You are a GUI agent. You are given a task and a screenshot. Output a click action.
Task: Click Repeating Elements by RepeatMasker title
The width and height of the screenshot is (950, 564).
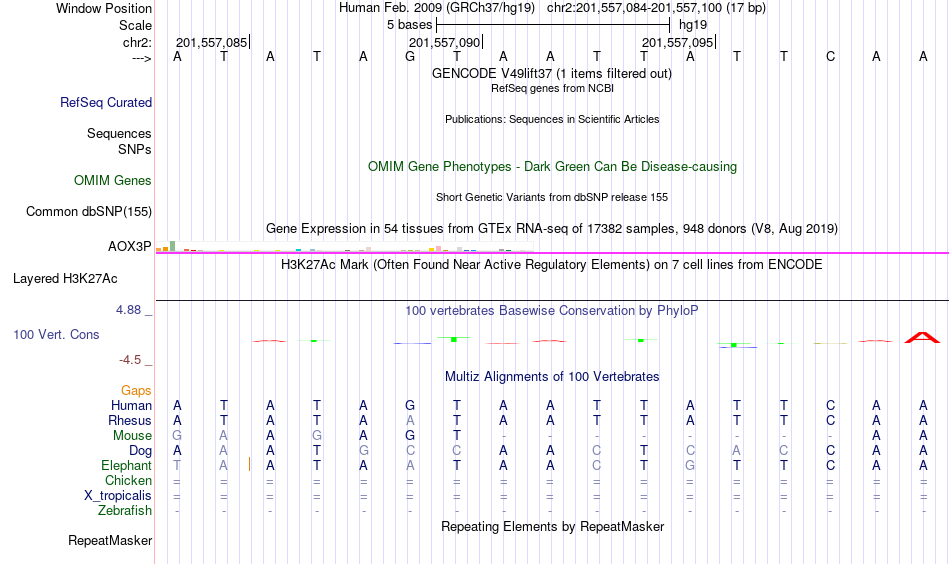[553, 526]
